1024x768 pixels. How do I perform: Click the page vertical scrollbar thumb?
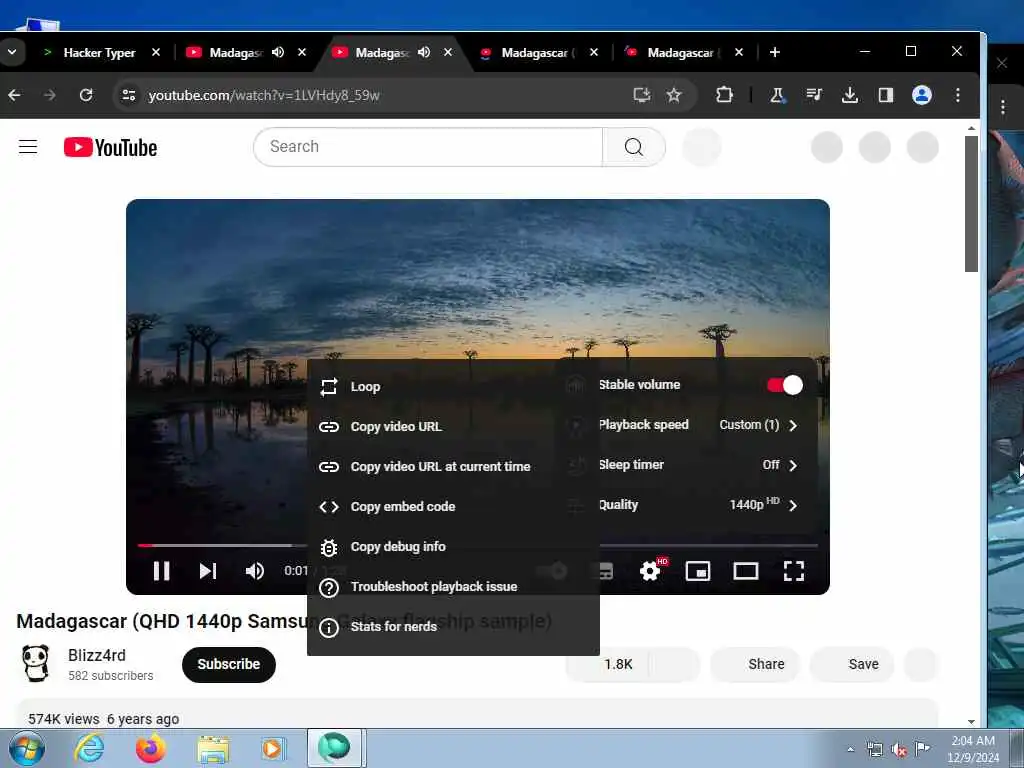[971, 203]
